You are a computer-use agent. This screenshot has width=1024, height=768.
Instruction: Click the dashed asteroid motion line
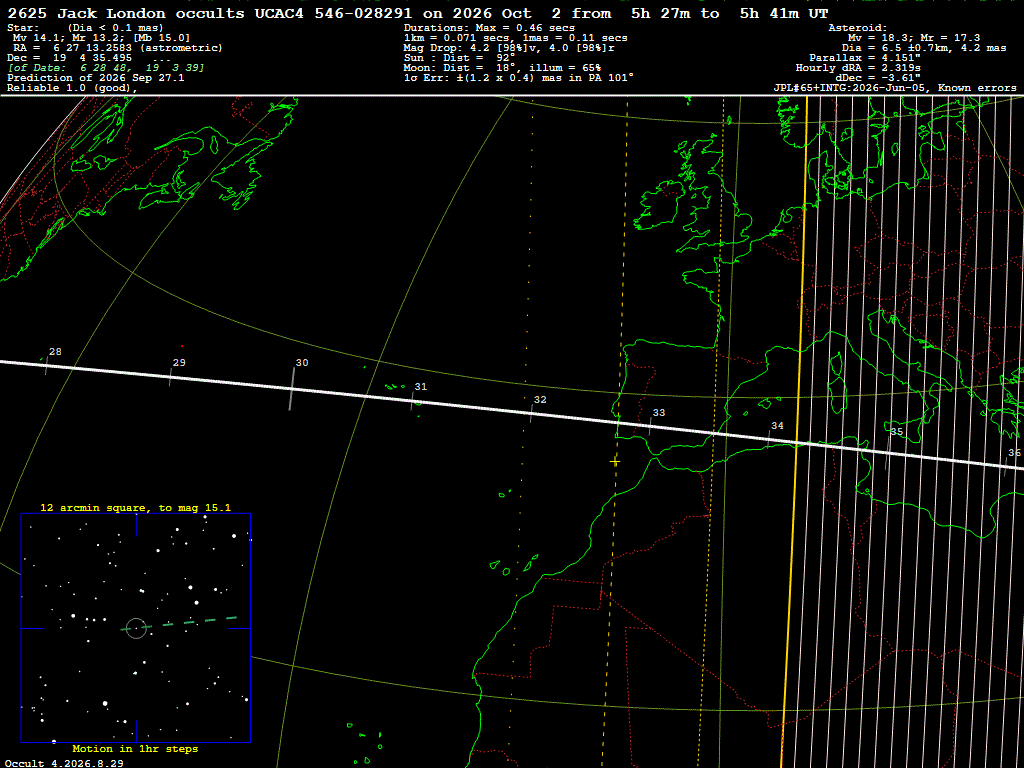tap(180, 623)
